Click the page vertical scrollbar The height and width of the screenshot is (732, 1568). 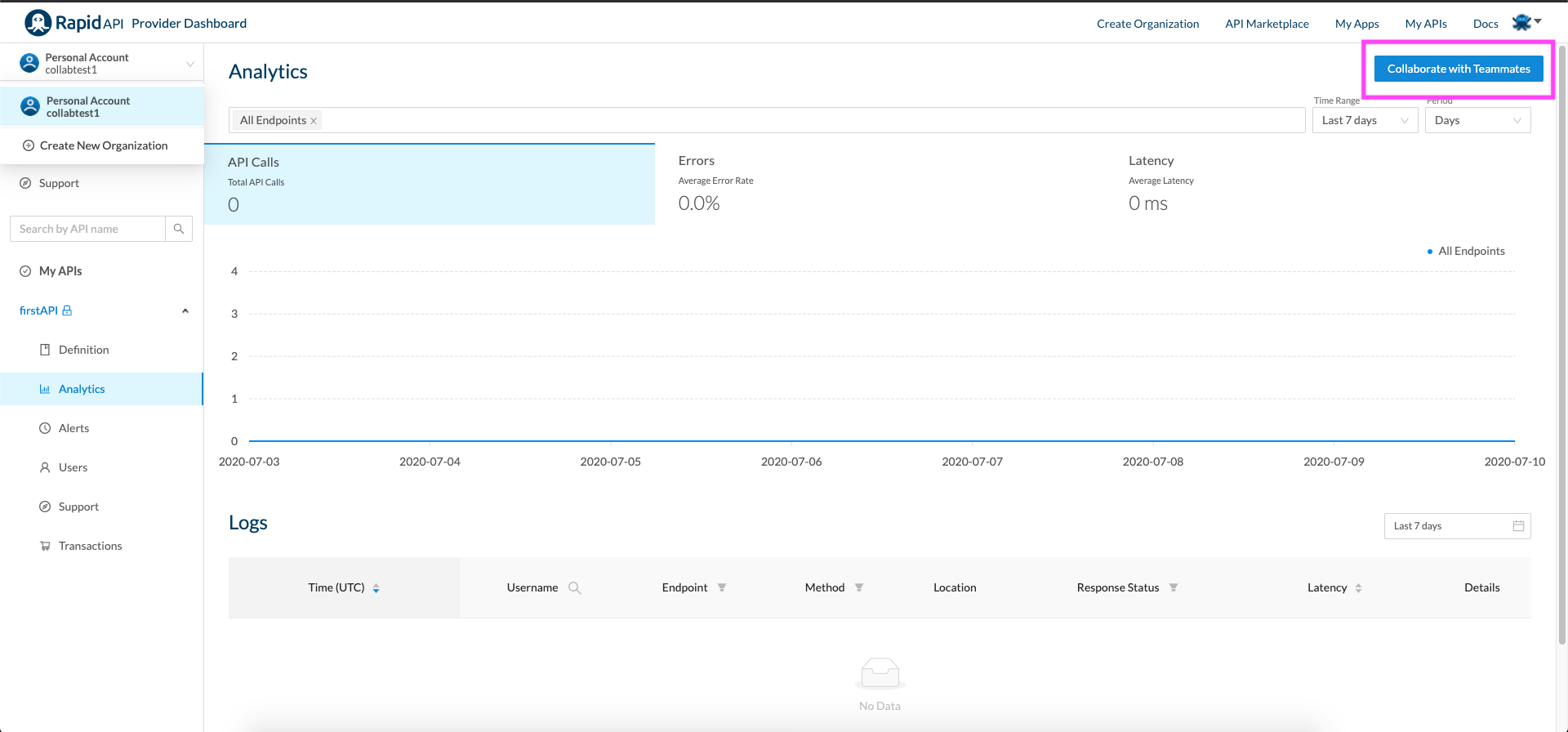click(x=1561, y=343)
